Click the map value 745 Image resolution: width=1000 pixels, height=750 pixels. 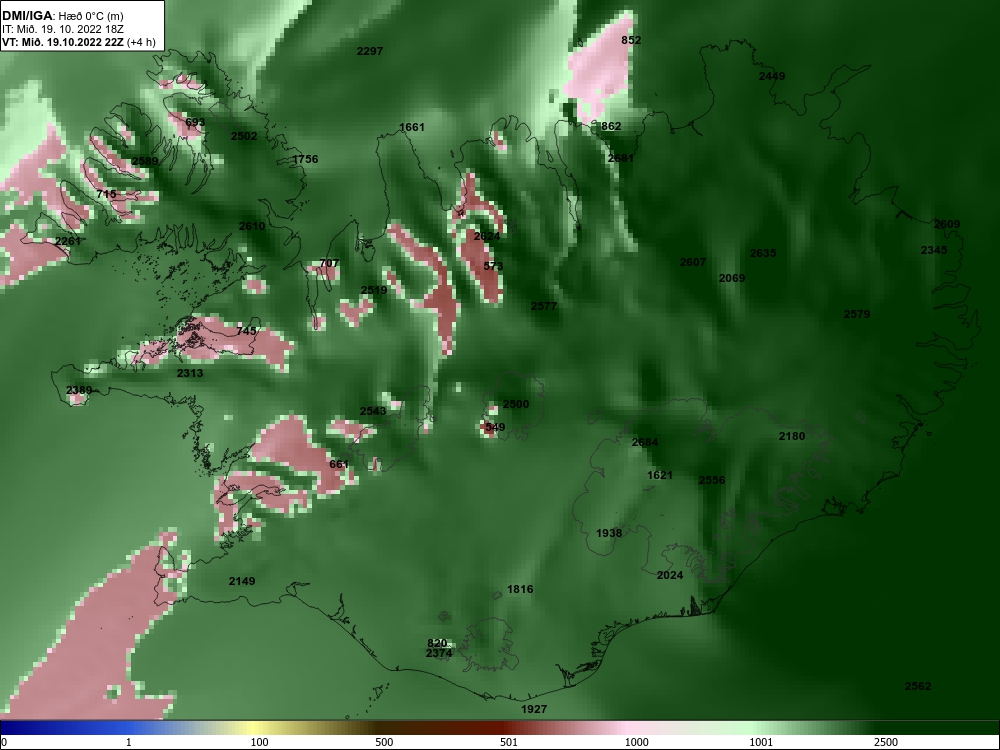[246, 331]
